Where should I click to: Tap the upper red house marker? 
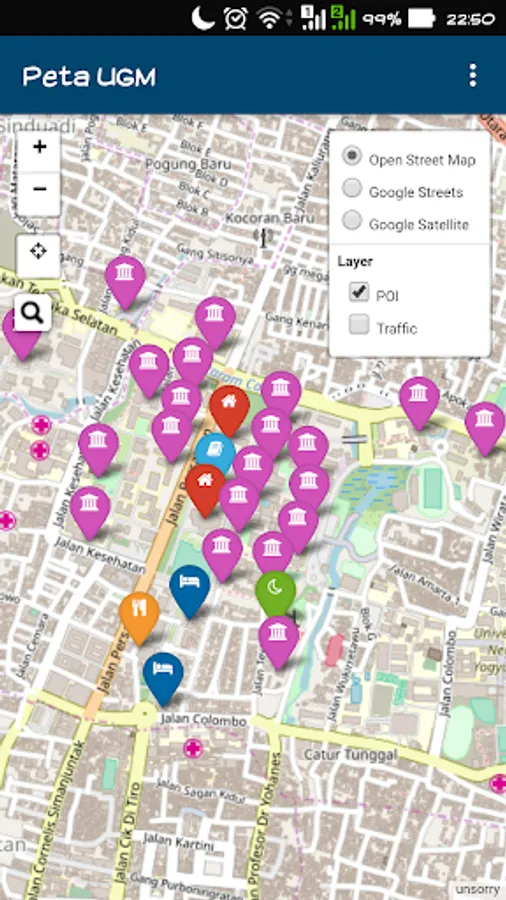[229, 409]
